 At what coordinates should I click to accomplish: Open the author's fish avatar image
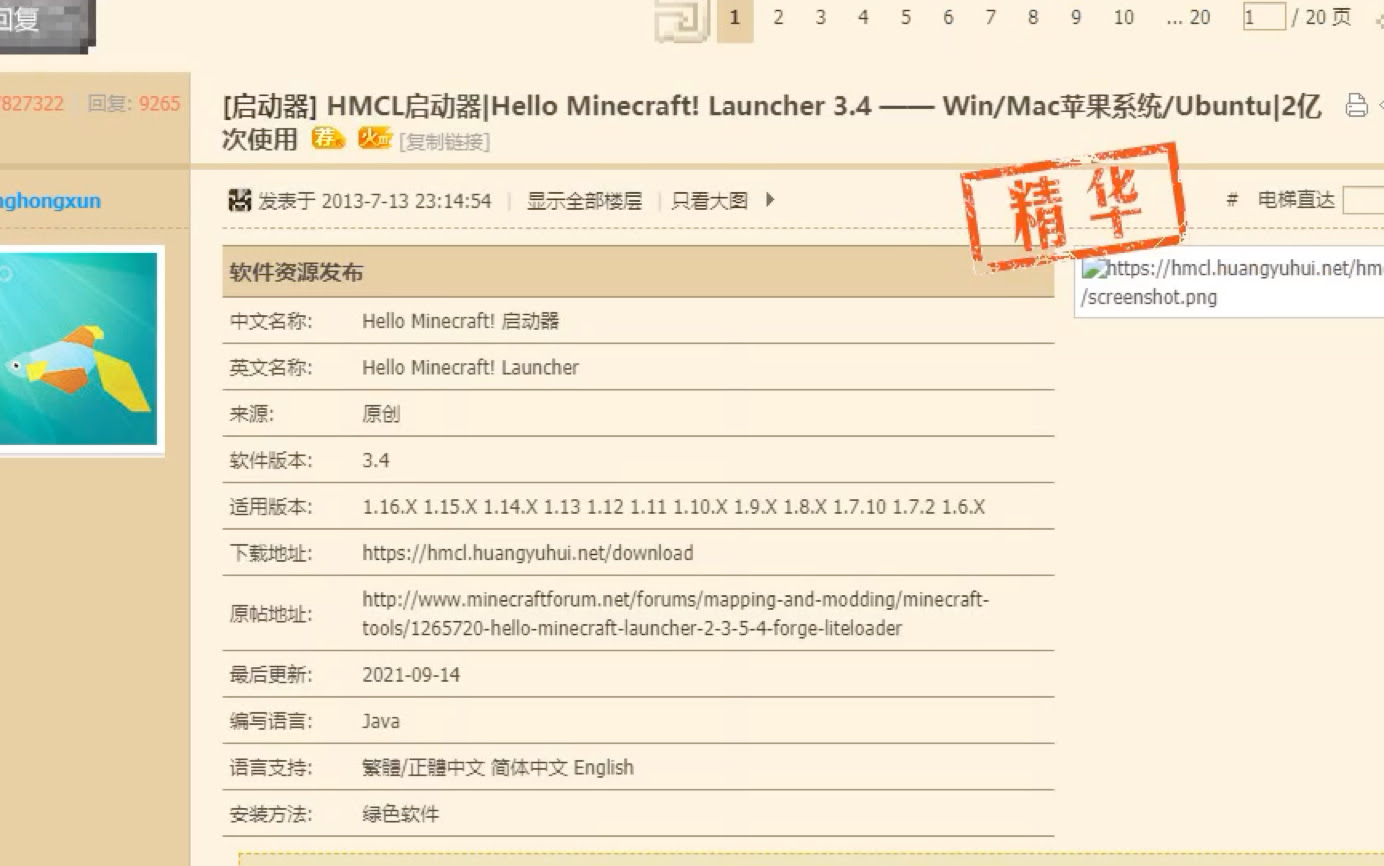tap(79, 349)
